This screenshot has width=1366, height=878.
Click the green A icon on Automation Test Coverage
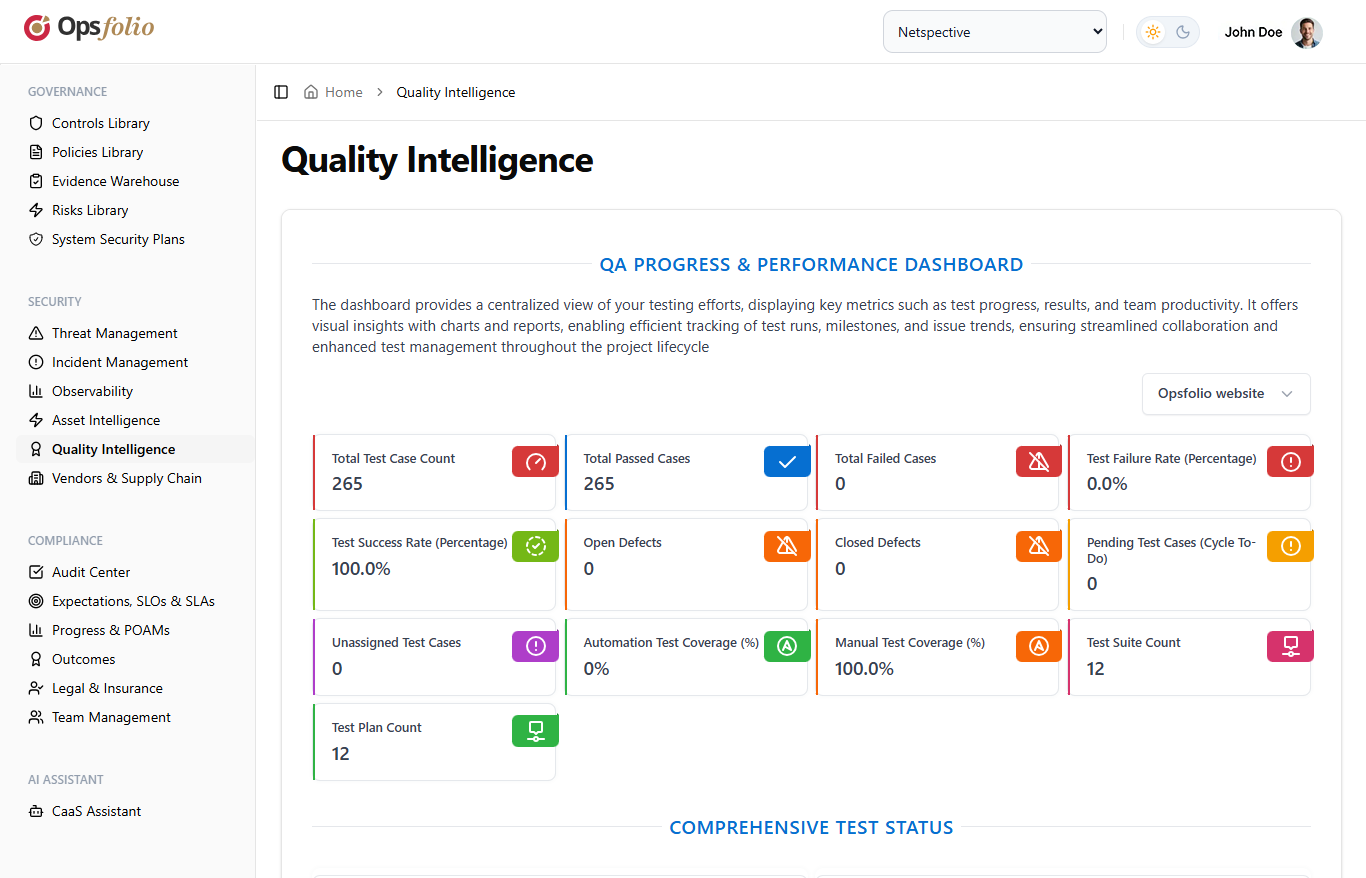[x=787, y=646]
